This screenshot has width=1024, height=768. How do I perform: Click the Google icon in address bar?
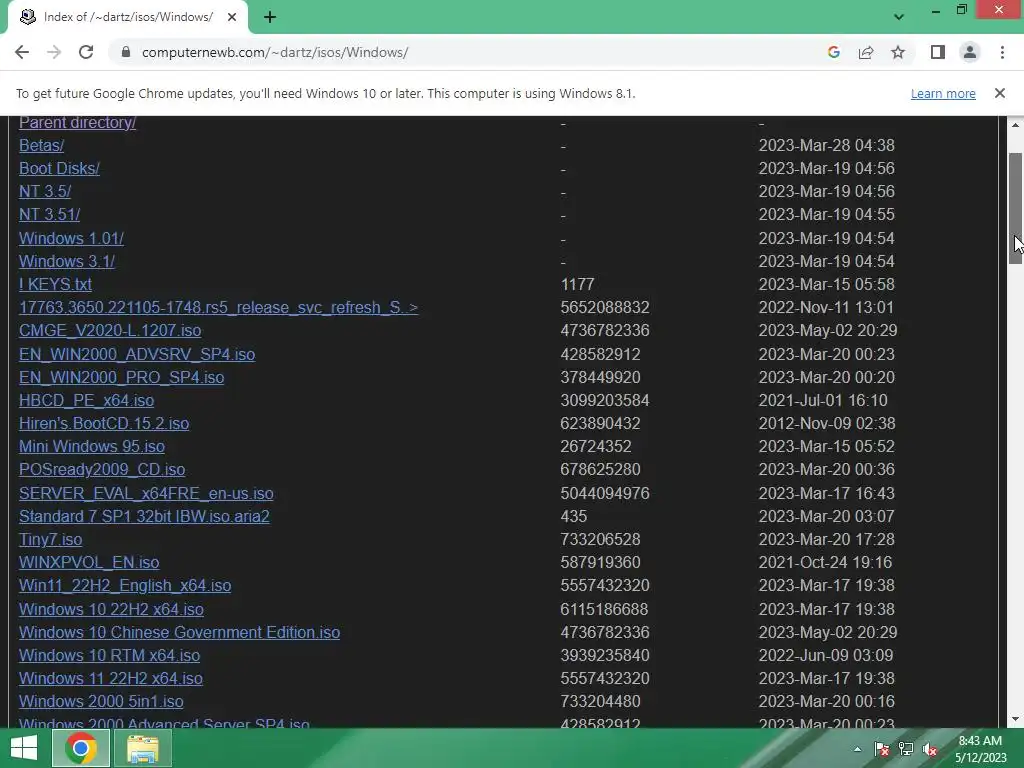click(x=833, y=52)
